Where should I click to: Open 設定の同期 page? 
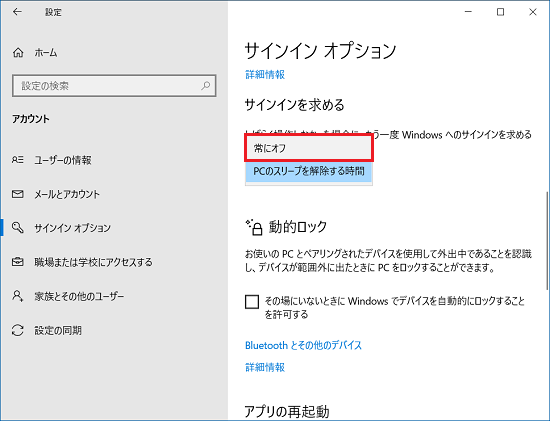click(x=58, y=330)
